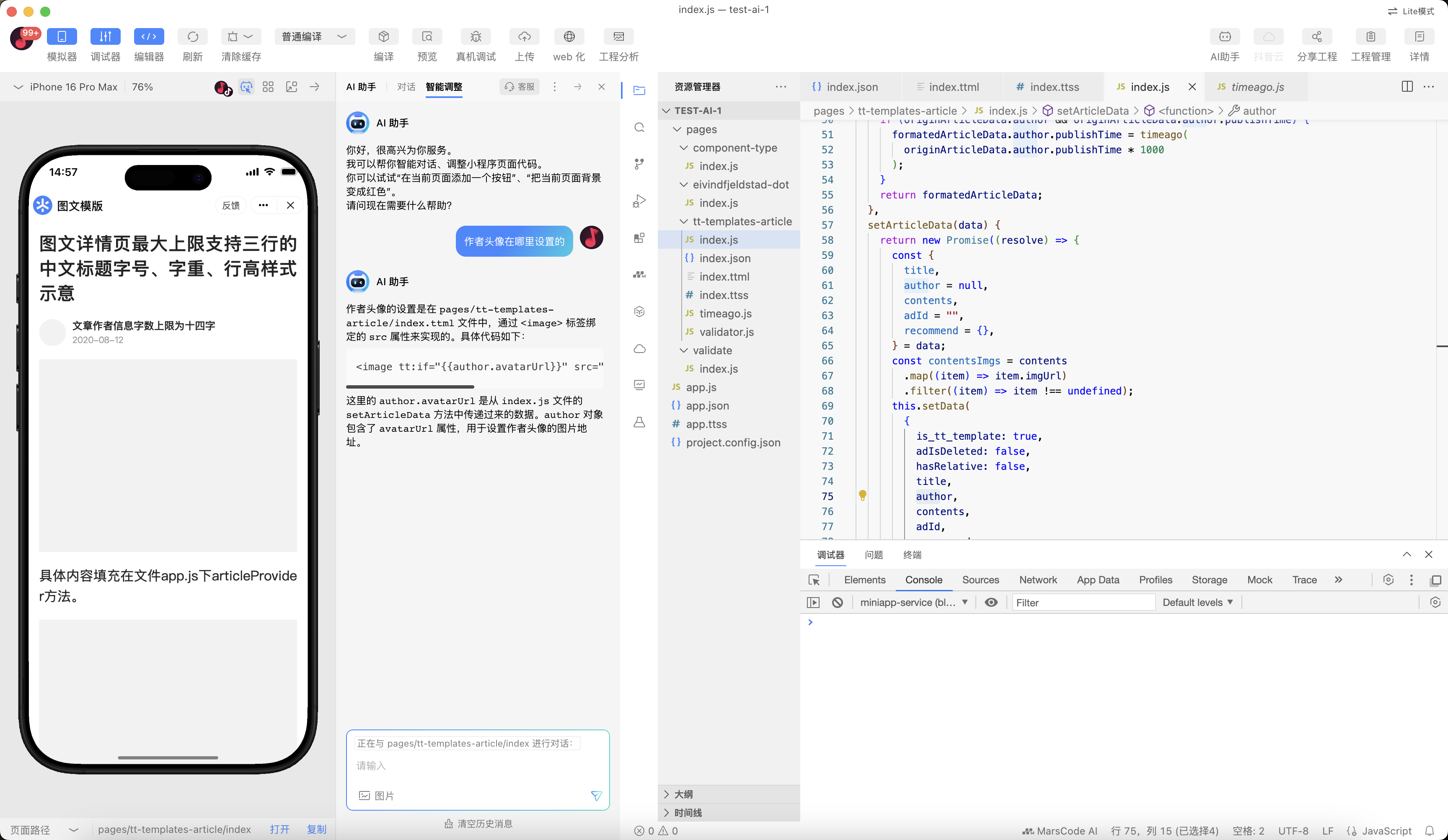The height and width of the screenshot is (840, 1448).
Task: Click the 预览 preview icon
Action: pos(427,37)
